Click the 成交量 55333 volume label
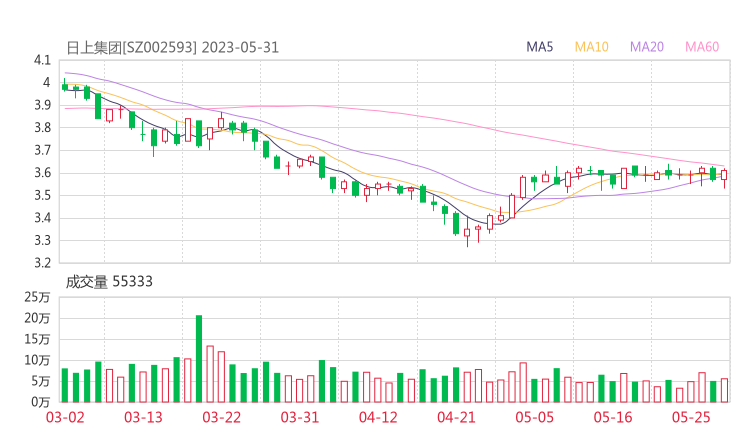This screenshot has width=740, height=440. tap(109, 282)
